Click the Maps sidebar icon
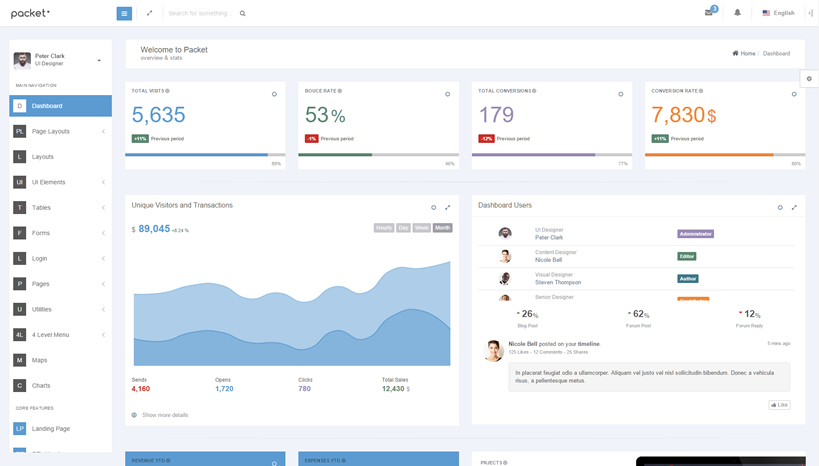 [x=20, y=360]
